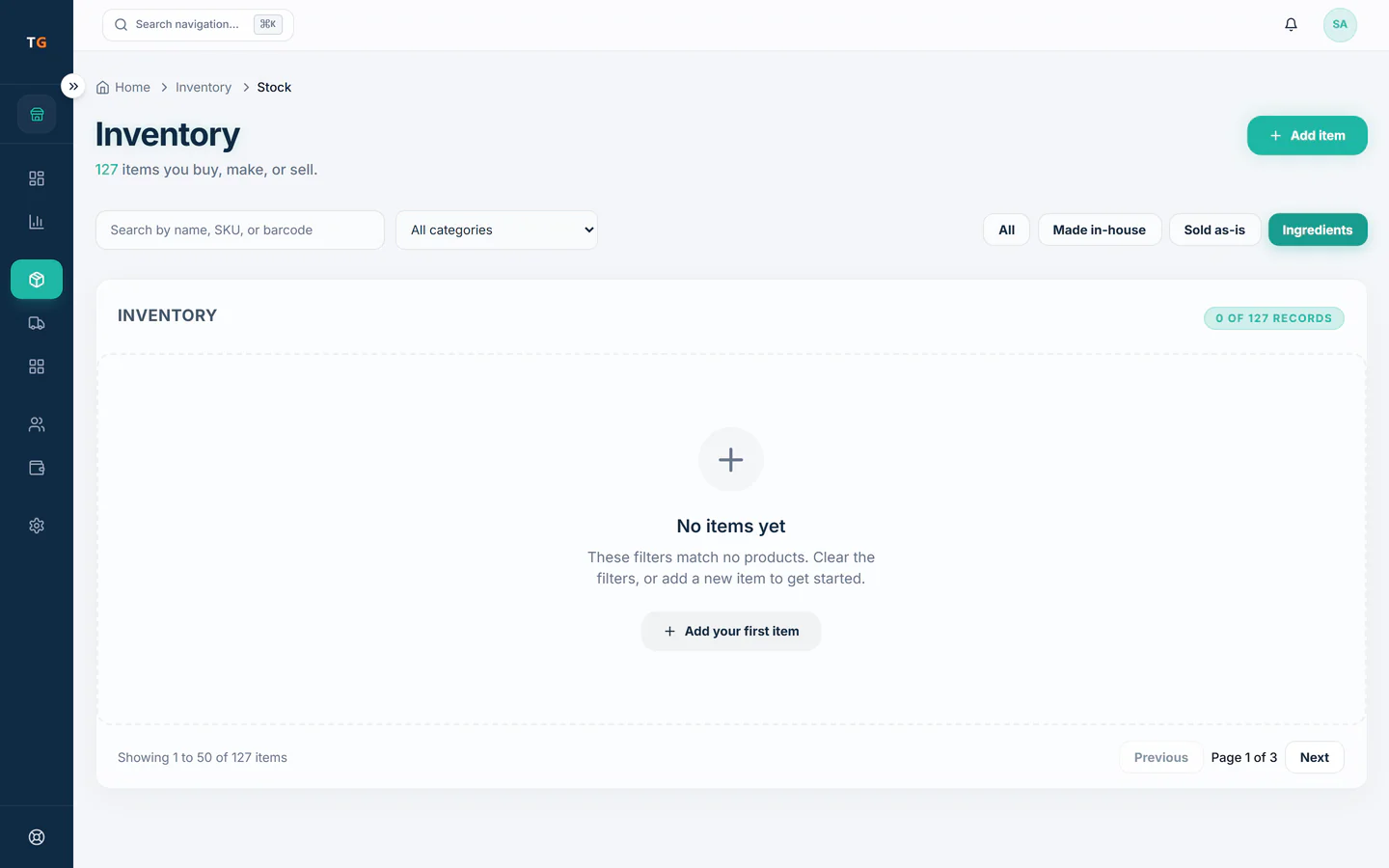
Task: Open the bar chart analytics icon
Action: (37, 222)
